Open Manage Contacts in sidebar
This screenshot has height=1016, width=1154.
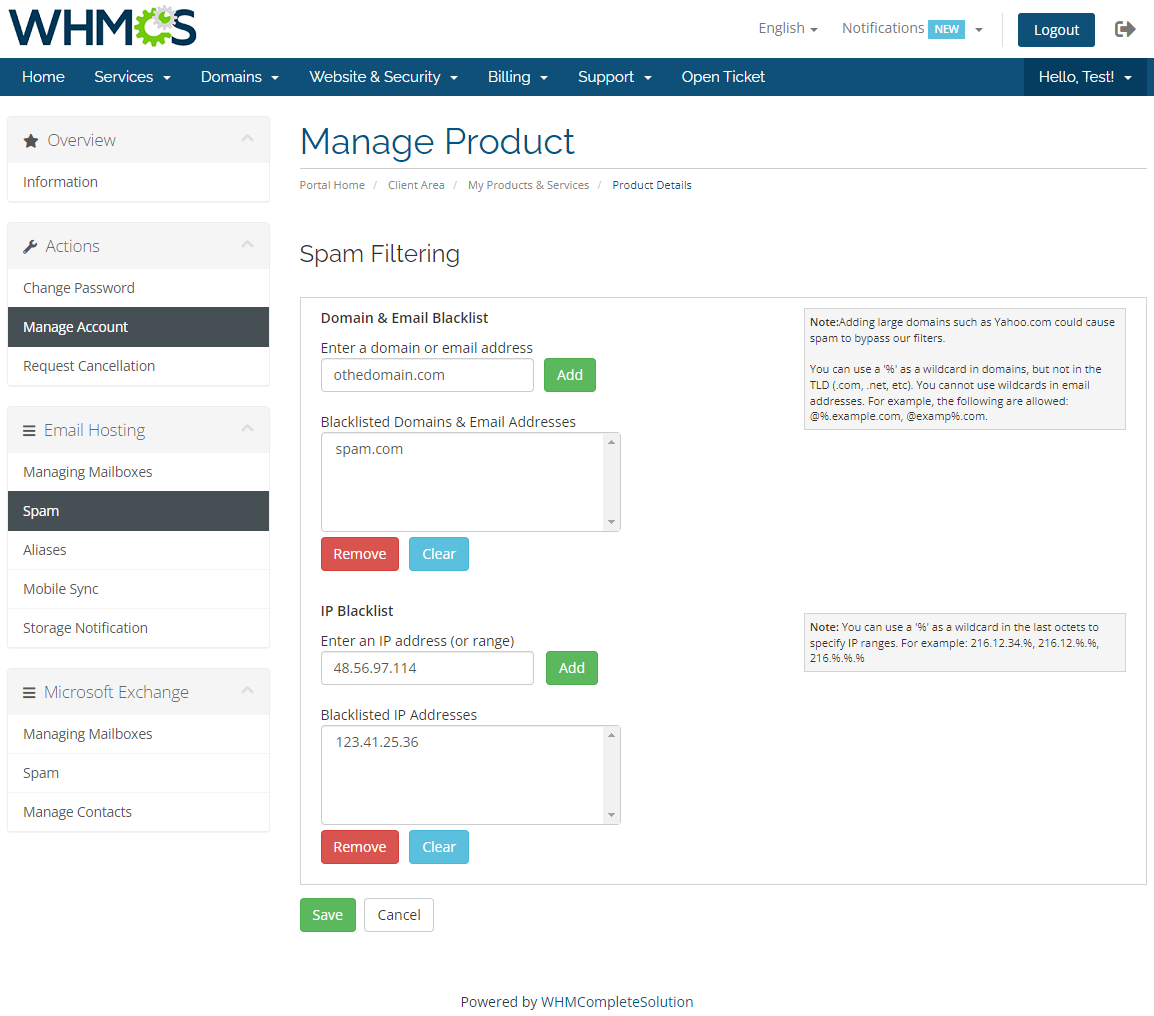(138, 812)
